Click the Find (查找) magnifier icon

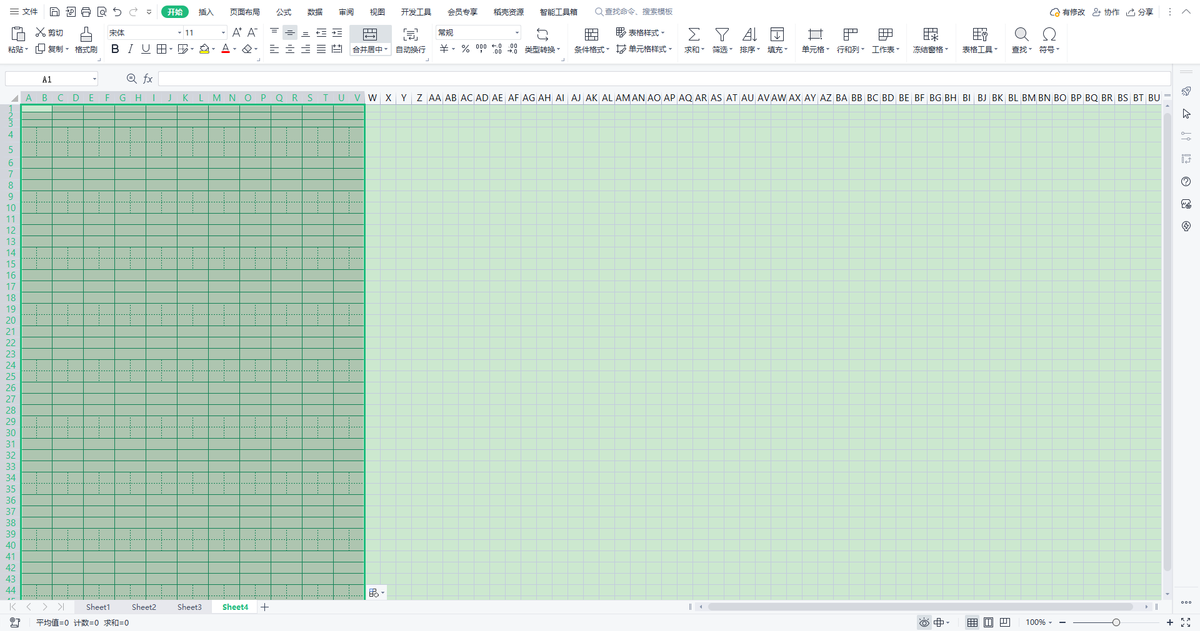pos(1021,34)
